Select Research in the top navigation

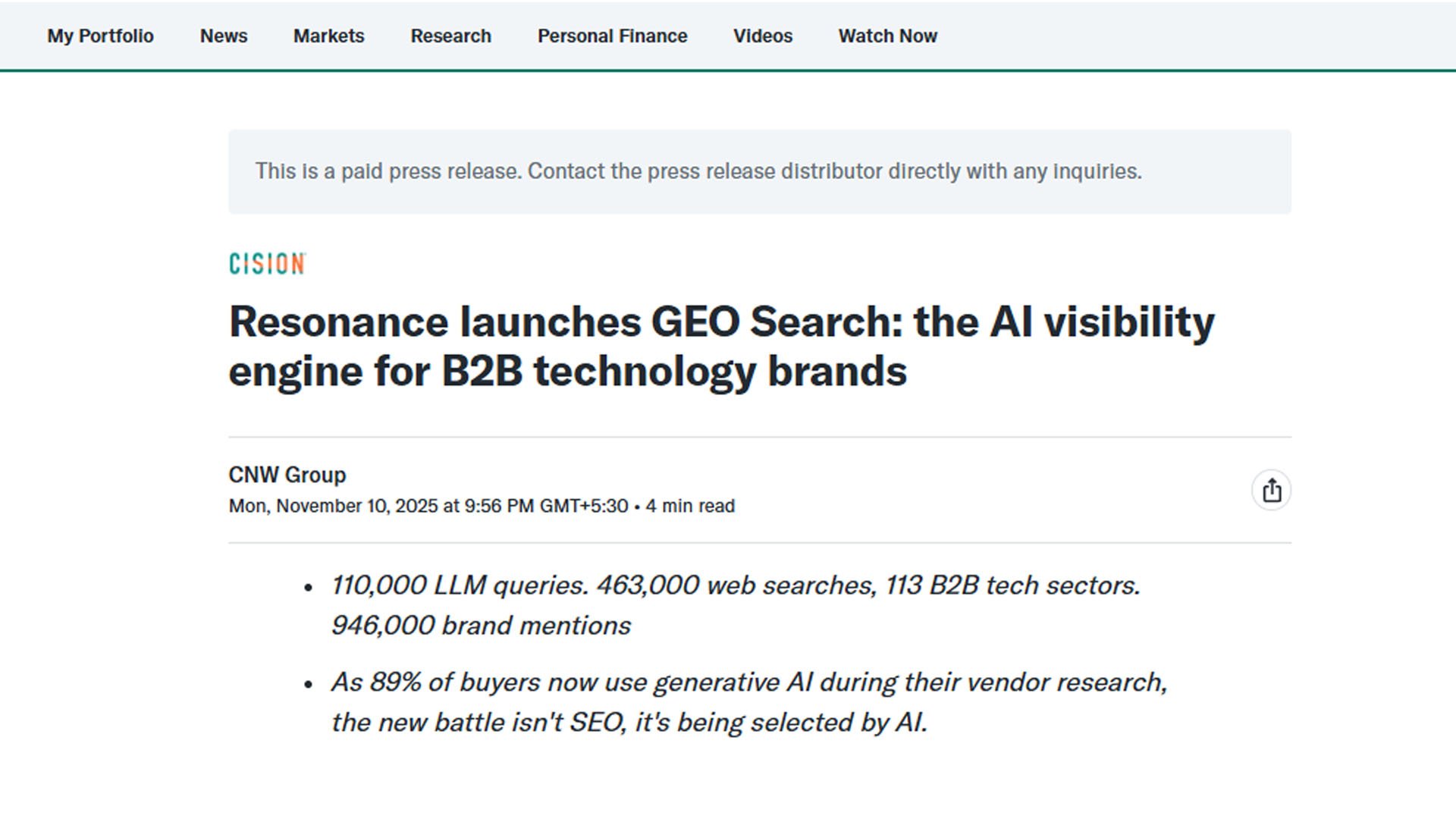point(450,36)
